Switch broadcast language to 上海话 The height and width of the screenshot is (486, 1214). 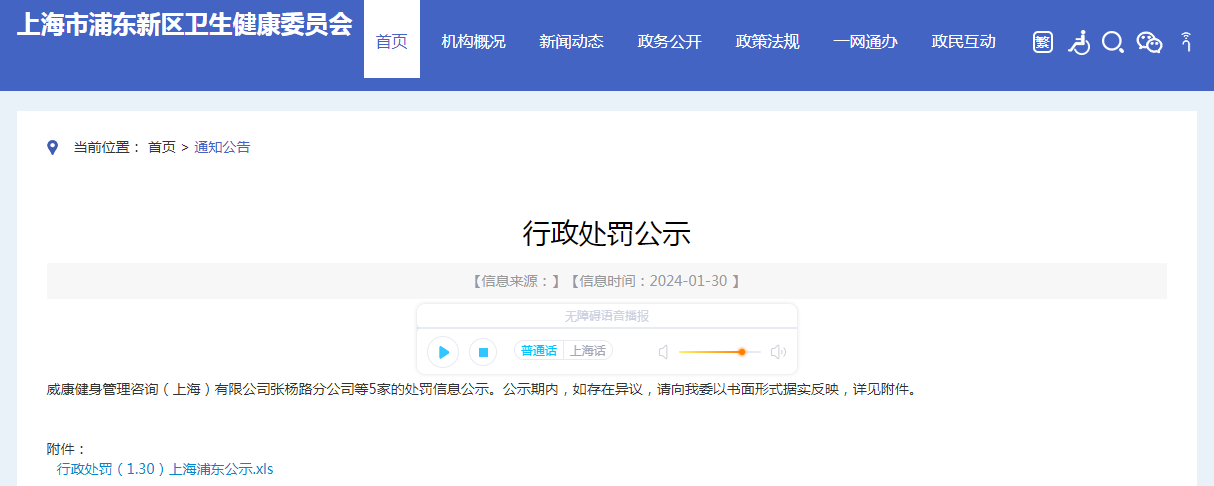588,351
